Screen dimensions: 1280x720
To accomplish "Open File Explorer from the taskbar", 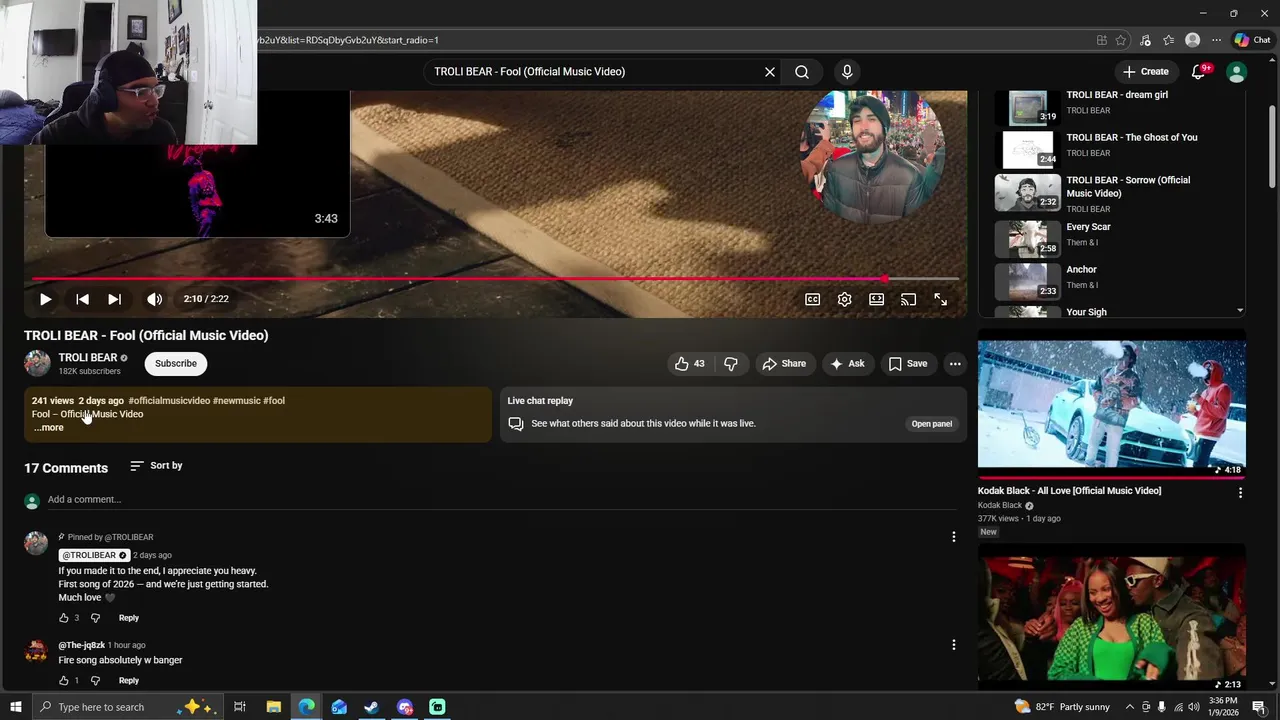I will tap(273, 707).
